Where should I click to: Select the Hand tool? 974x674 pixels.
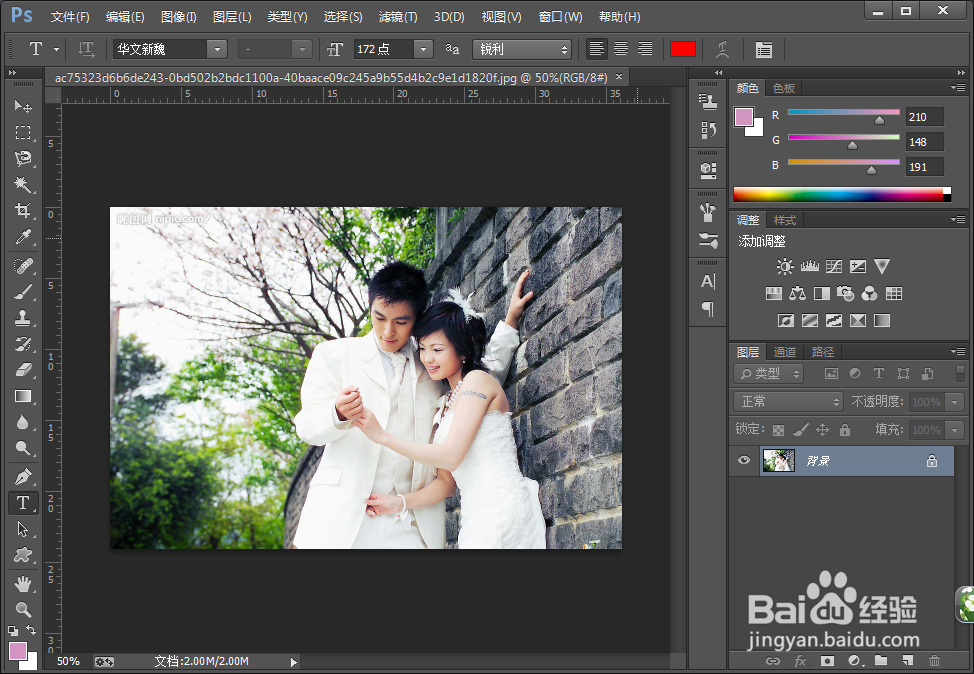(x=23, y=583)
